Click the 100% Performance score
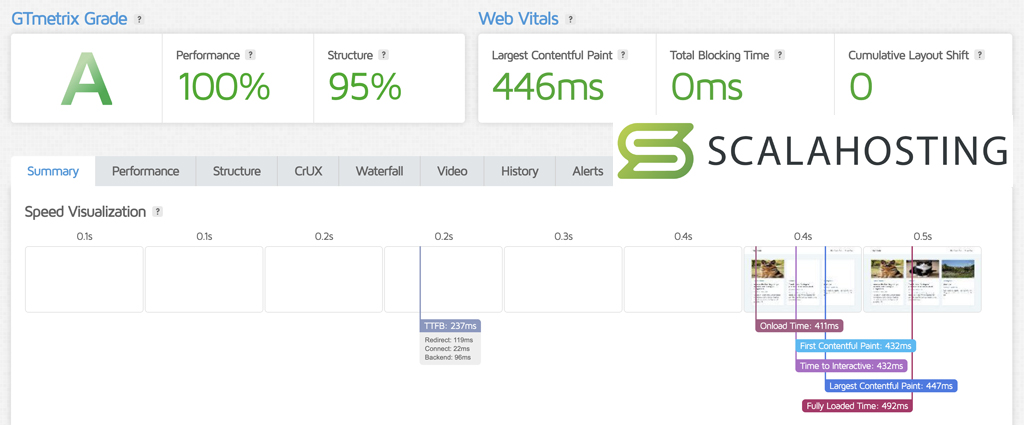The image size is (1024, 425). tap(223, 86)
